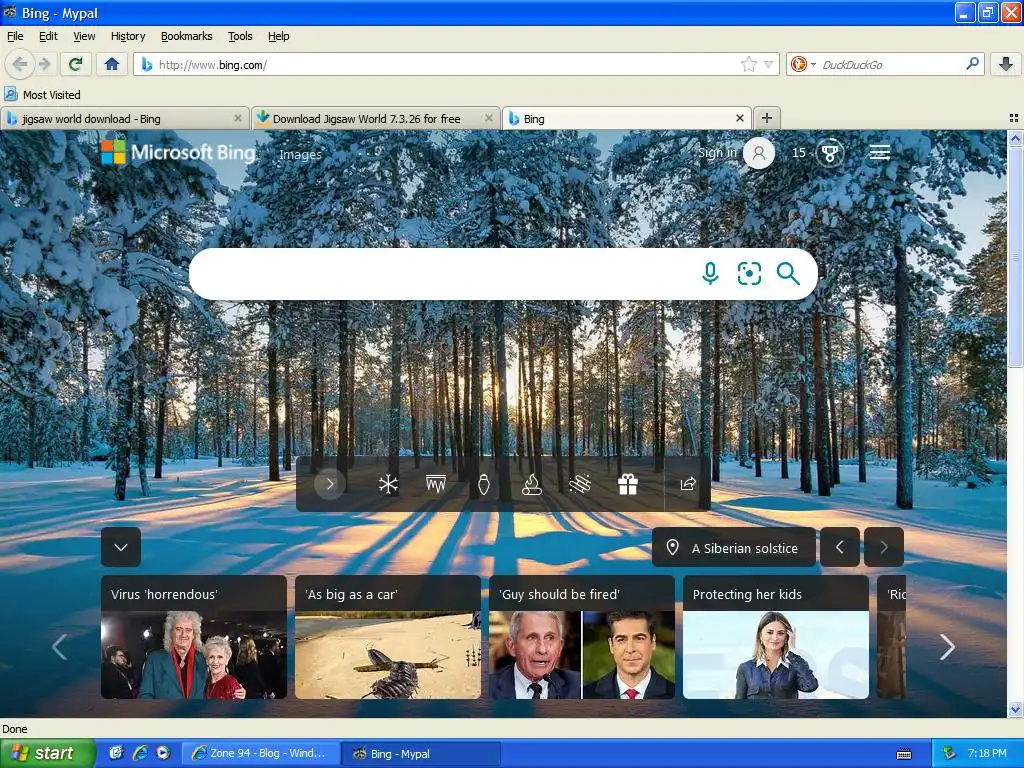This screenshot has height=768, width=1024.
Task: Open the Images link on Bing
Action: click(300, 155)
